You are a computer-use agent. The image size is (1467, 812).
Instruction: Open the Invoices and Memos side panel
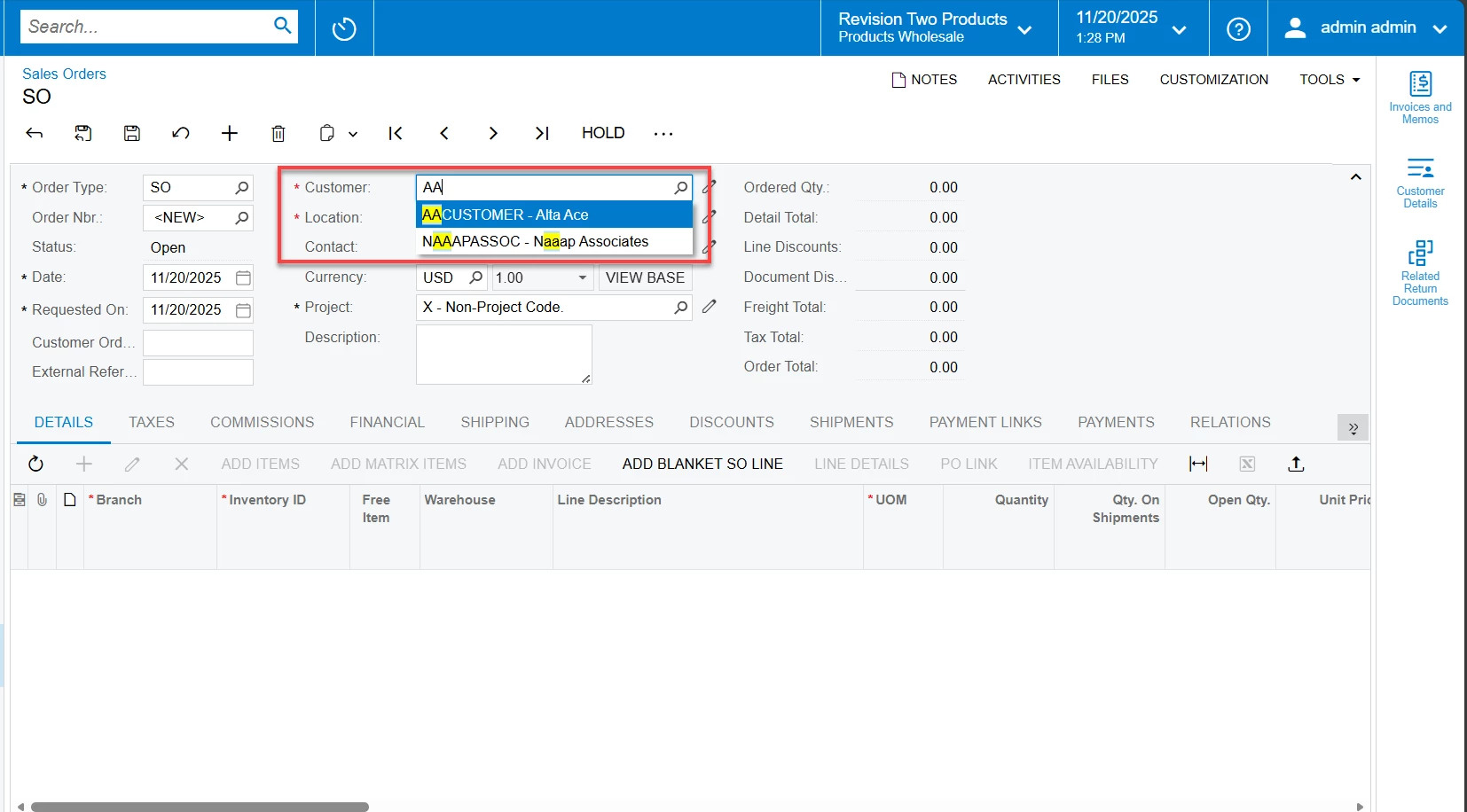pos(1420,98)
